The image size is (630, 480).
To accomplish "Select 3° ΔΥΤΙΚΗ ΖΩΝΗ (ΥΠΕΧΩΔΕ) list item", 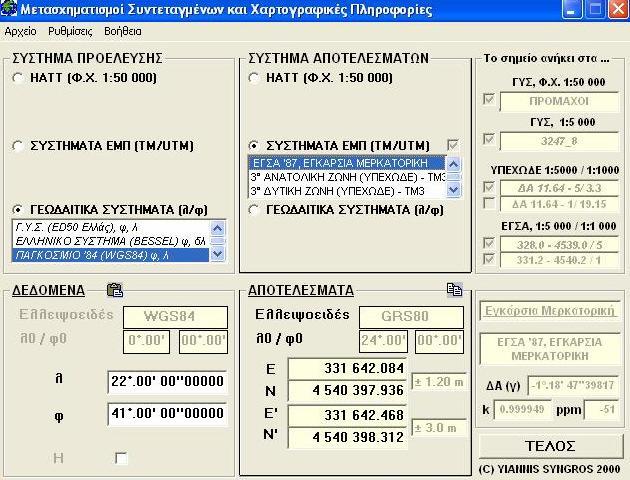I will [347, 191].
